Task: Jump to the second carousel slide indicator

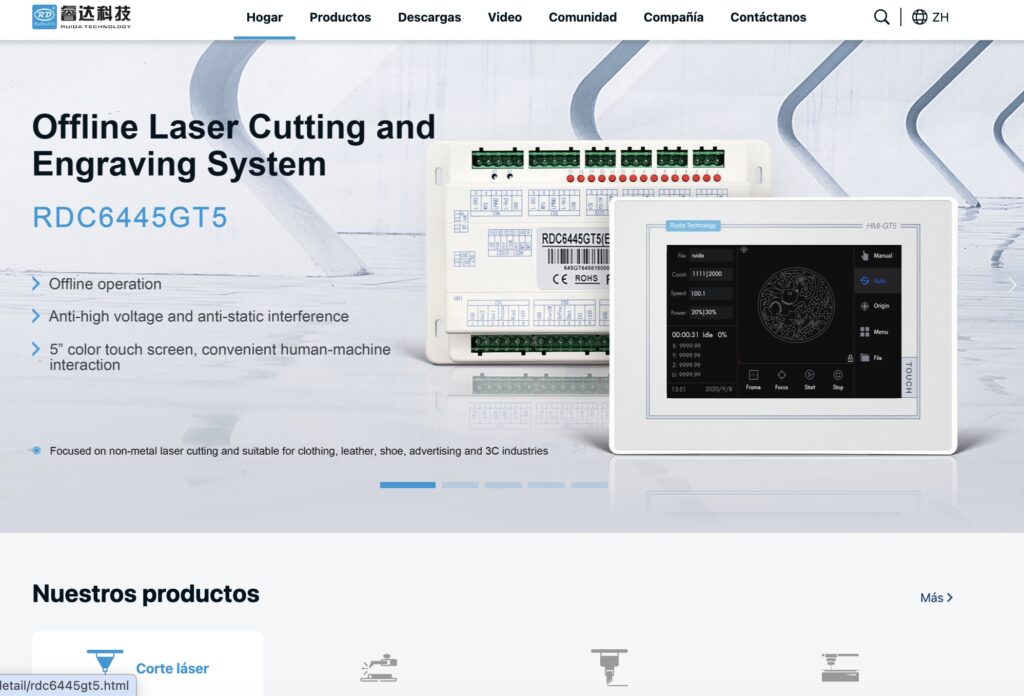Action: coord(460,485)
